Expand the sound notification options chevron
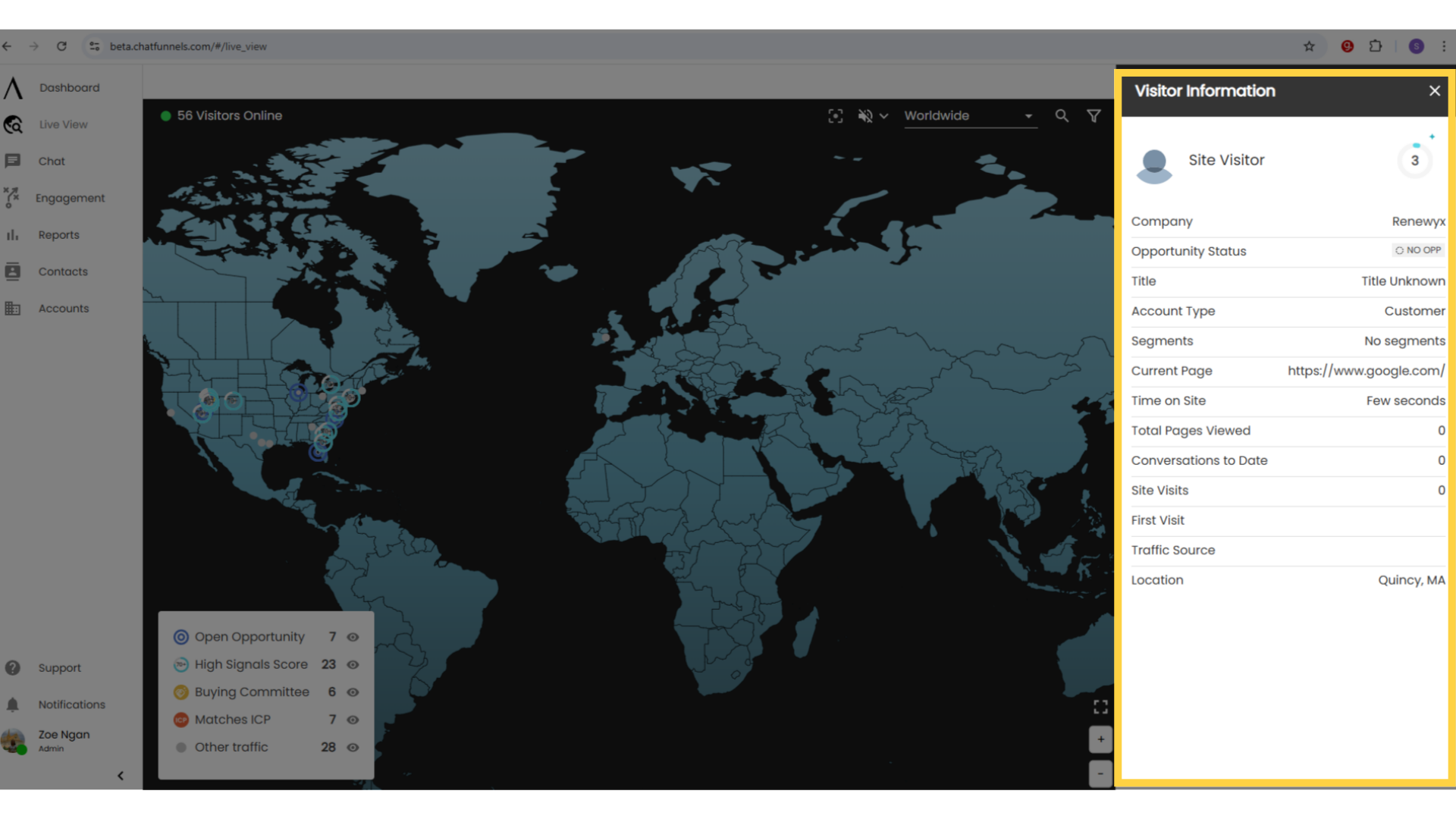 tap(884, 116)
